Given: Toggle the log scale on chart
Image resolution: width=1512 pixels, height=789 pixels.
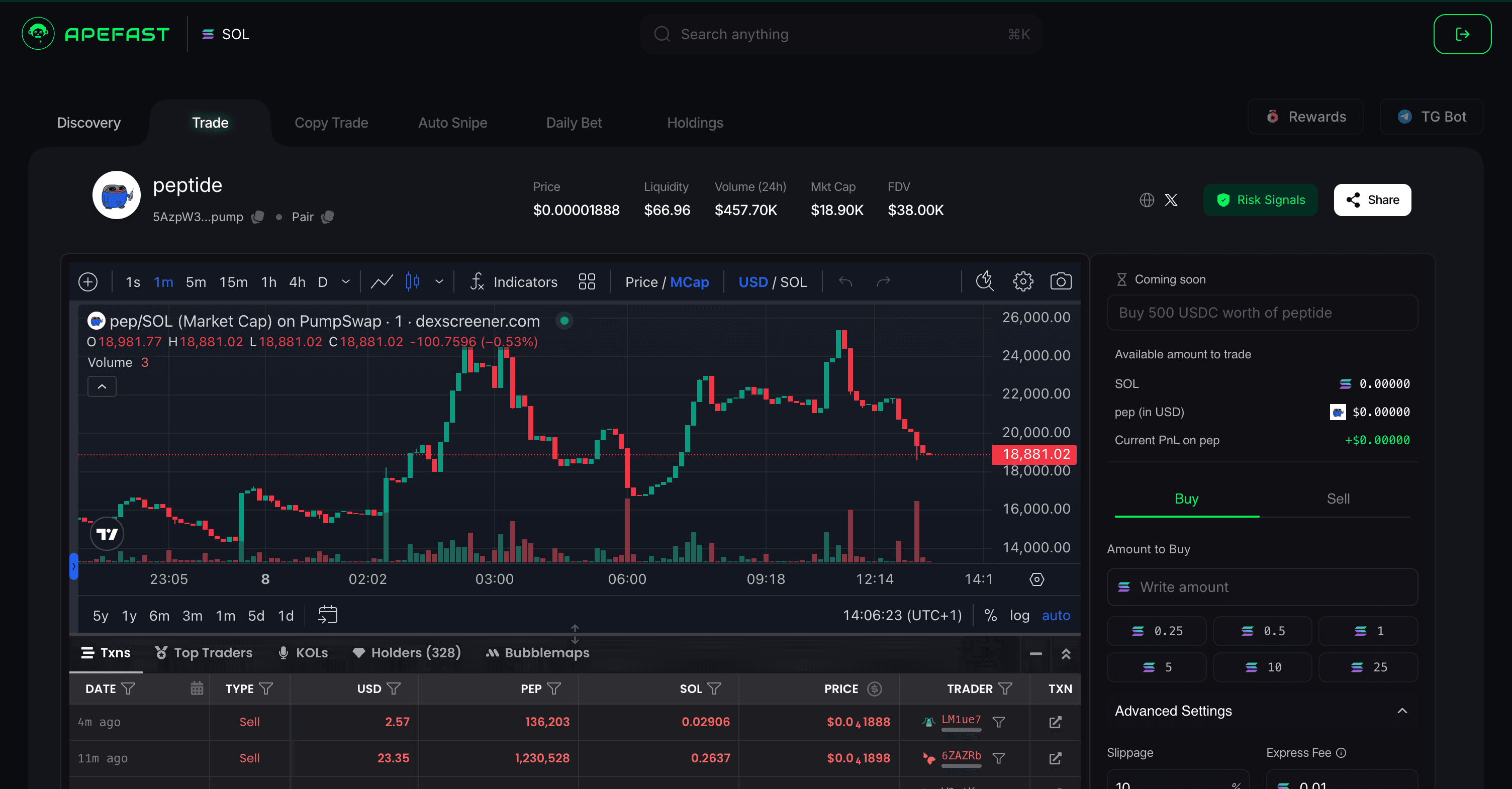Looking at the screenshot, I should pos(1019,615).
